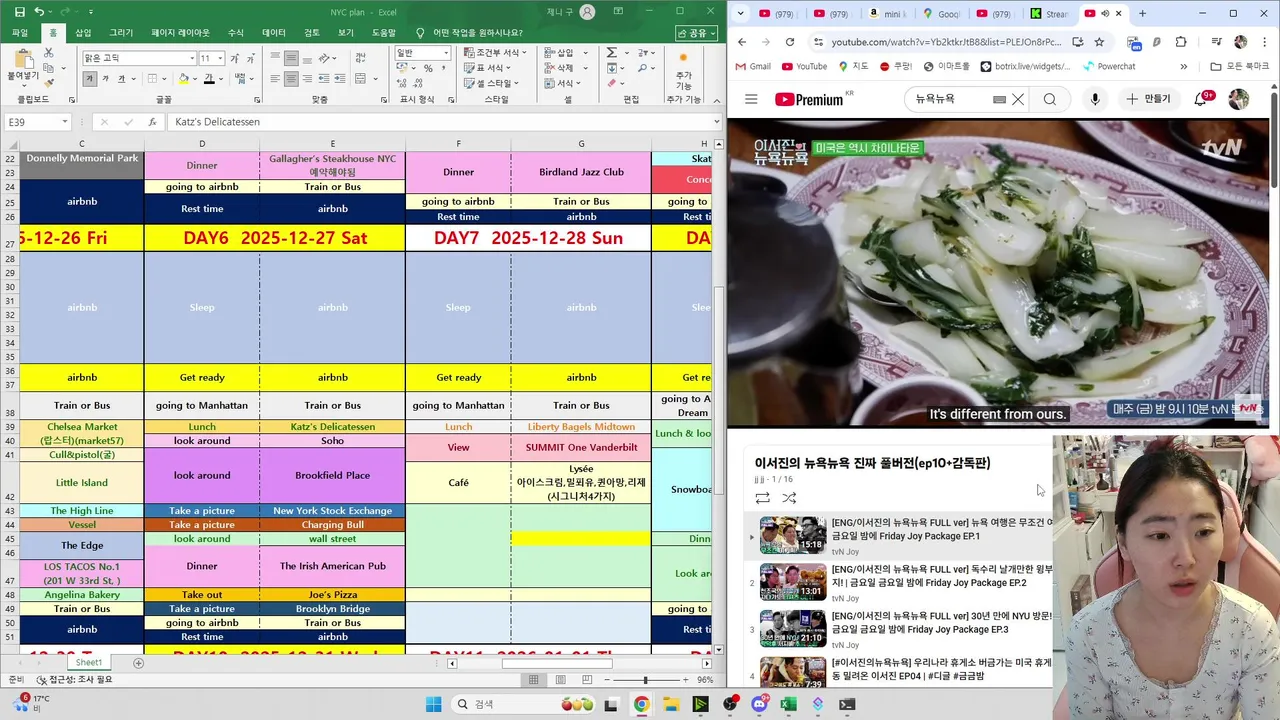1280x720 pixels.
Task: Switch to the 데이터 ribbon tab
Action: [x=274, y=33]
